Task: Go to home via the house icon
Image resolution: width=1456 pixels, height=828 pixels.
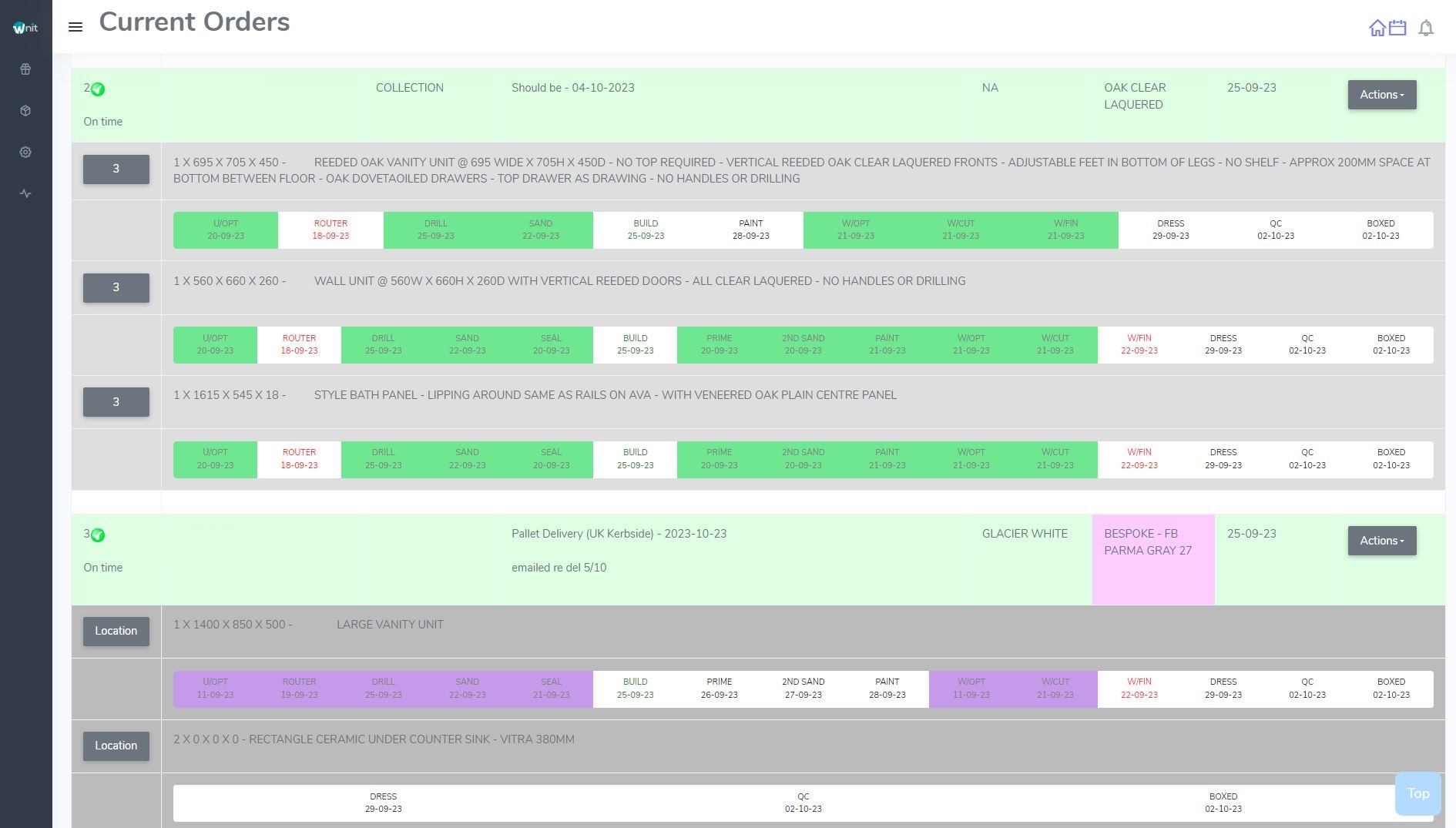Action: click(1377, 28)
